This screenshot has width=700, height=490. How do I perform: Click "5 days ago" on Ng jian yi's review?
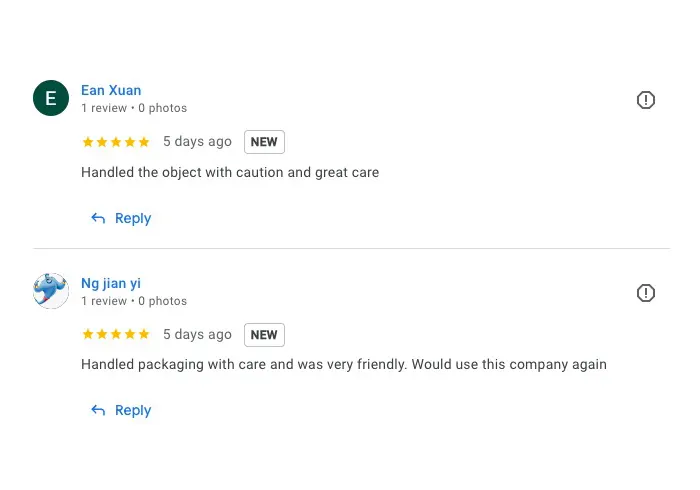(197, 334)
